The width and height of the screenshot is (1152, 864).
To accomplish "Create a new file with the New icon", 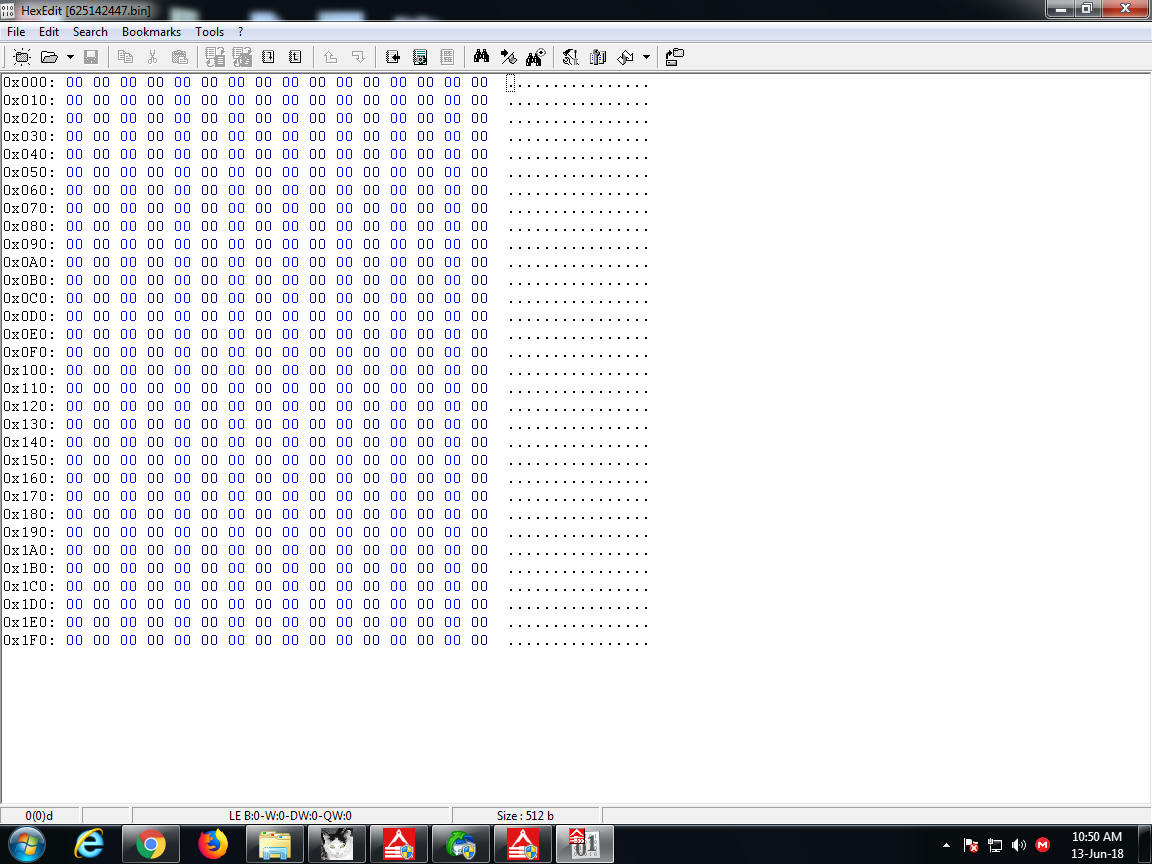I will click(22, 57).
